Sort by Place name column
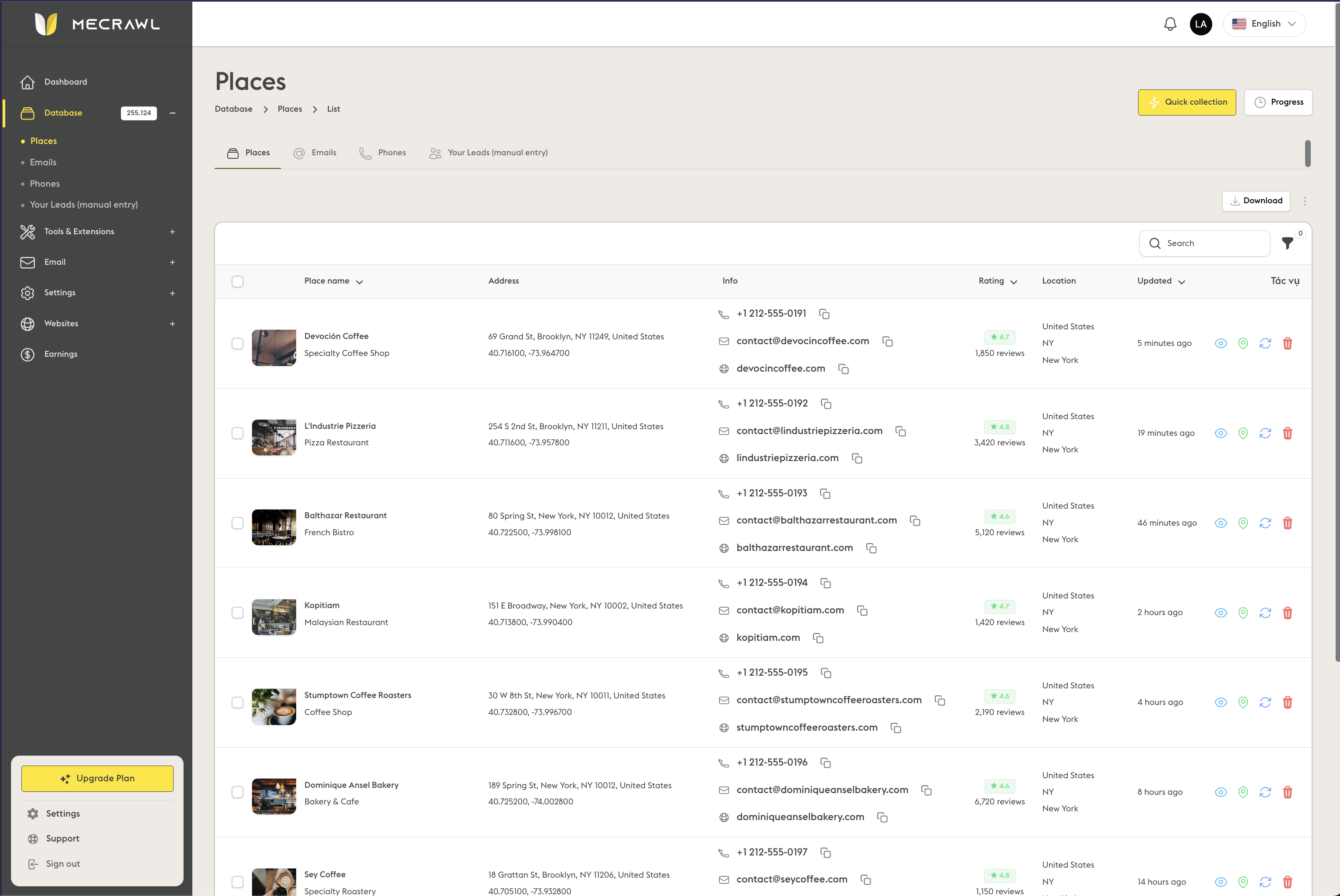The image size is (1340, 896). [334, 281]
